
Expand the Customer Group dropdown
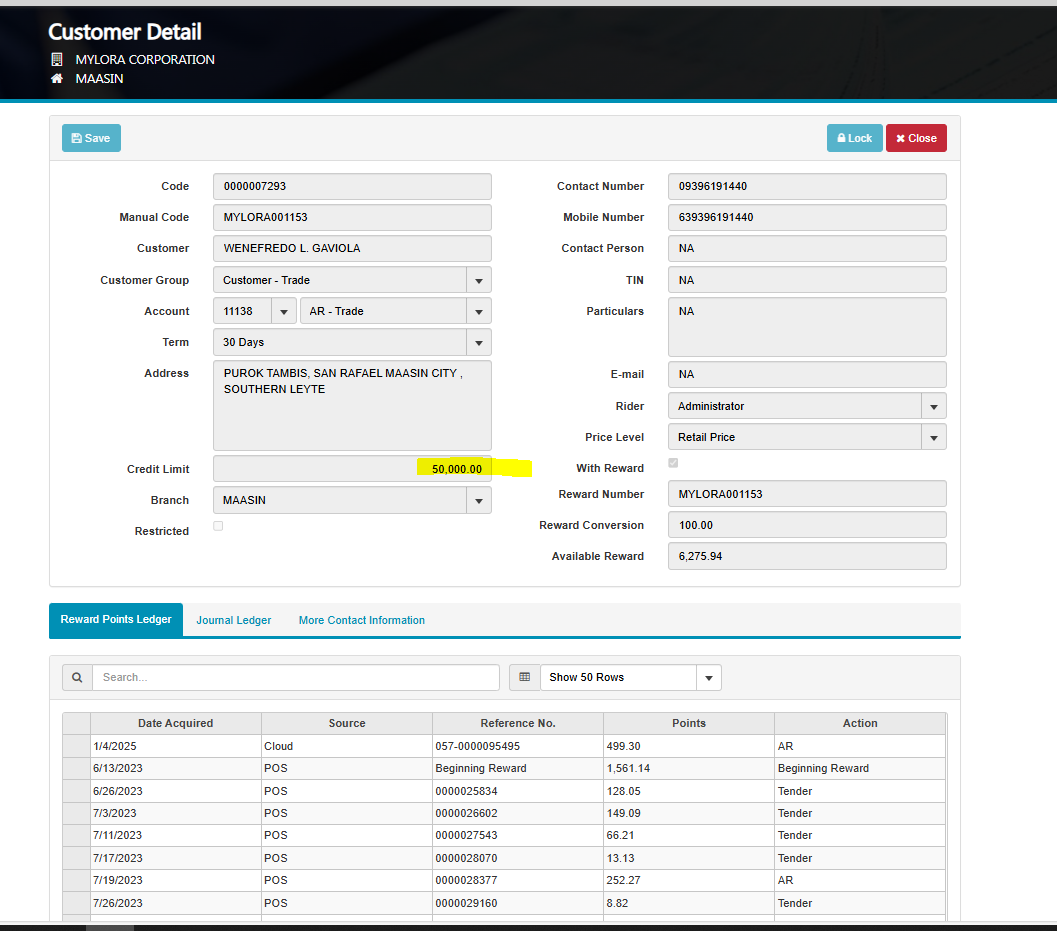(x=478, y=280)
